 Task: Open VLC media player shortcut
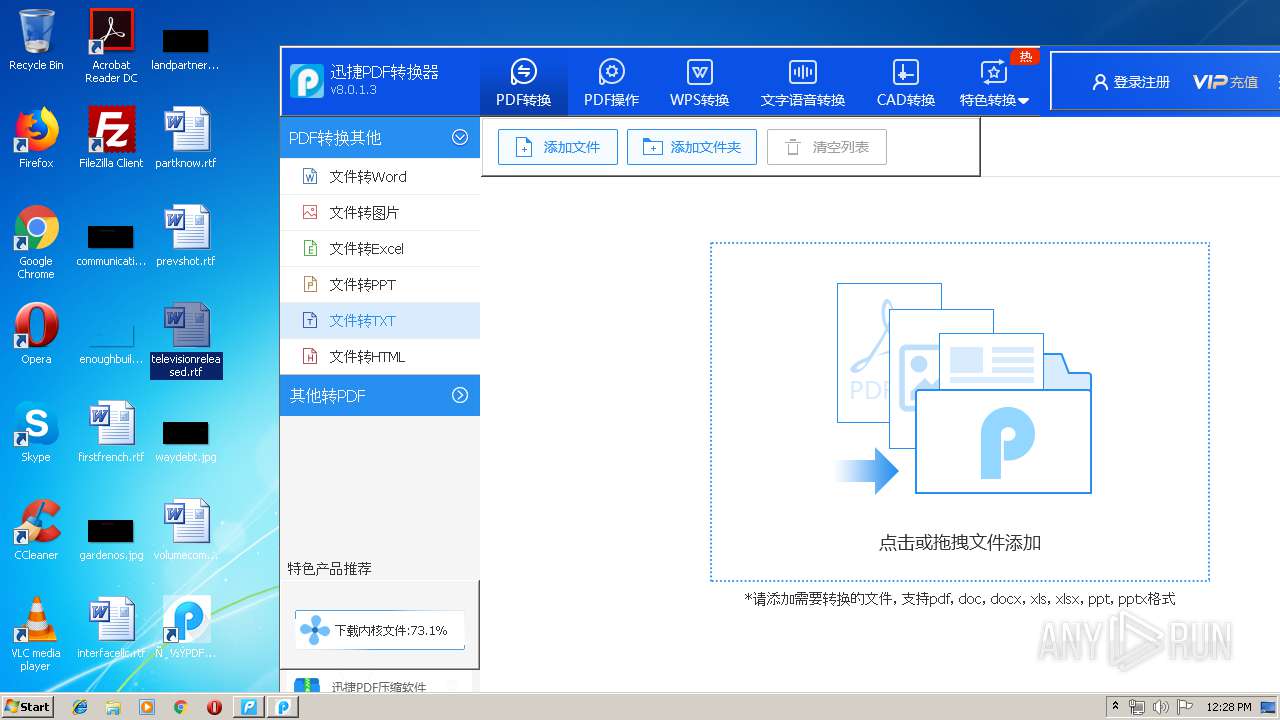36,634
